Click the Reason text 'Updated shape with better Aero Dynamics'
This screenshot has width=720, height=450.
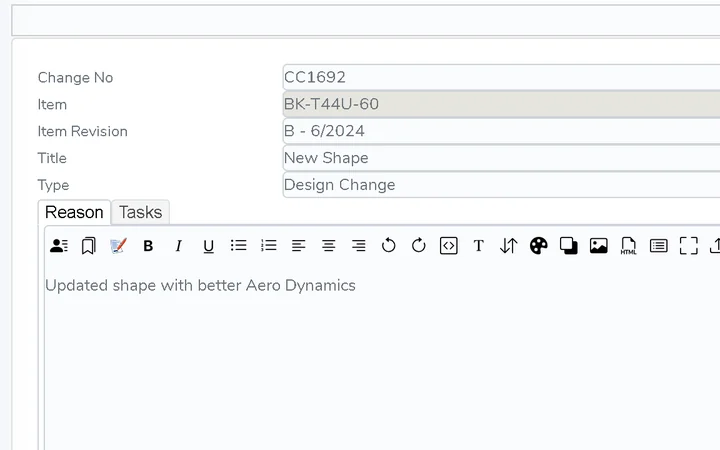click(x=200, y=286)
